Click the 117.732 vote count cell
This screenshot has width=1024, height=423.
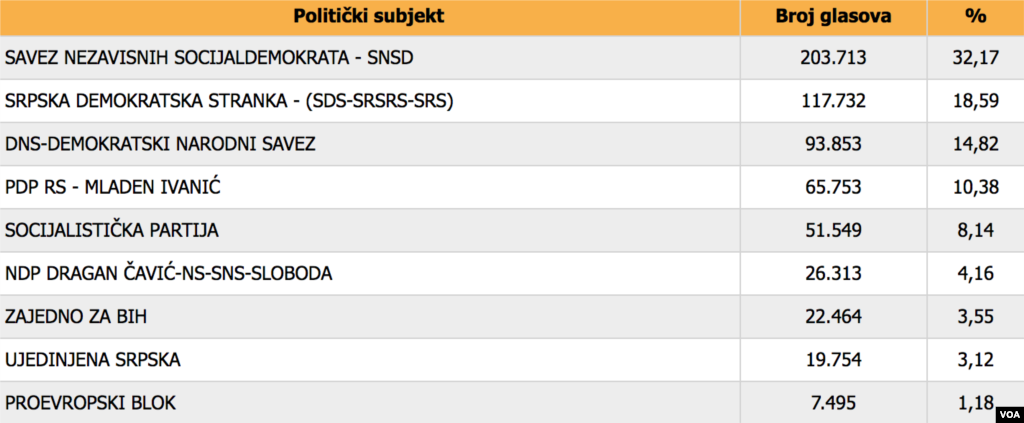pyautogui.click(x=833, y=101)
